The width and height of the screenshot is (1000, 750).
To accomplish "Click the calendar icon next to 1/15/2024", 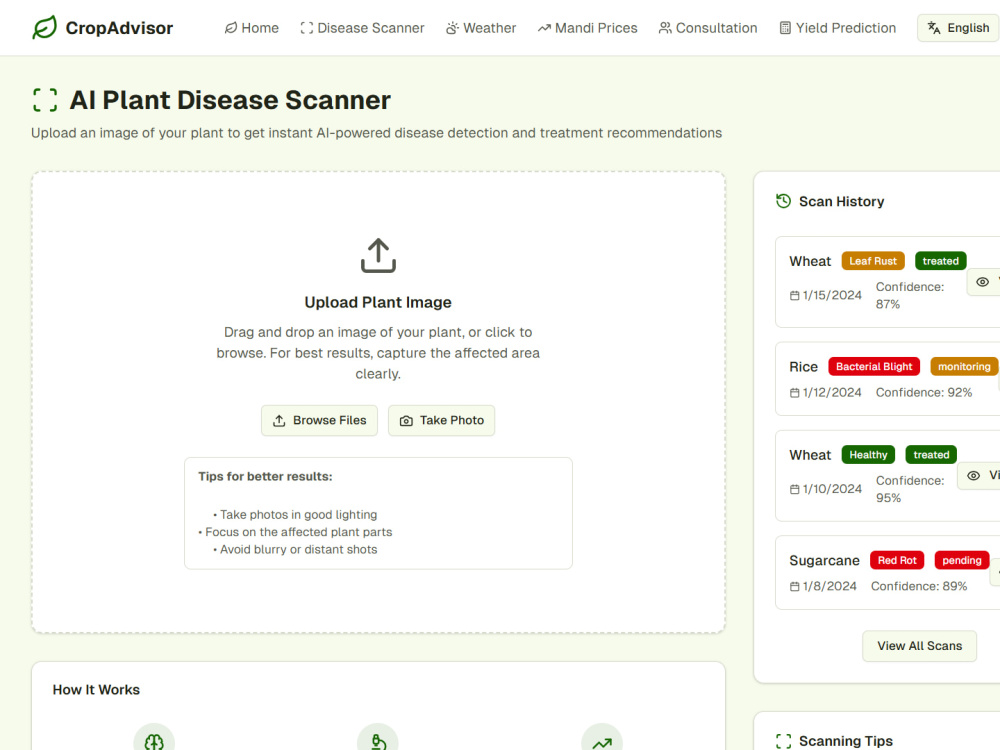I will click(795, 296).
